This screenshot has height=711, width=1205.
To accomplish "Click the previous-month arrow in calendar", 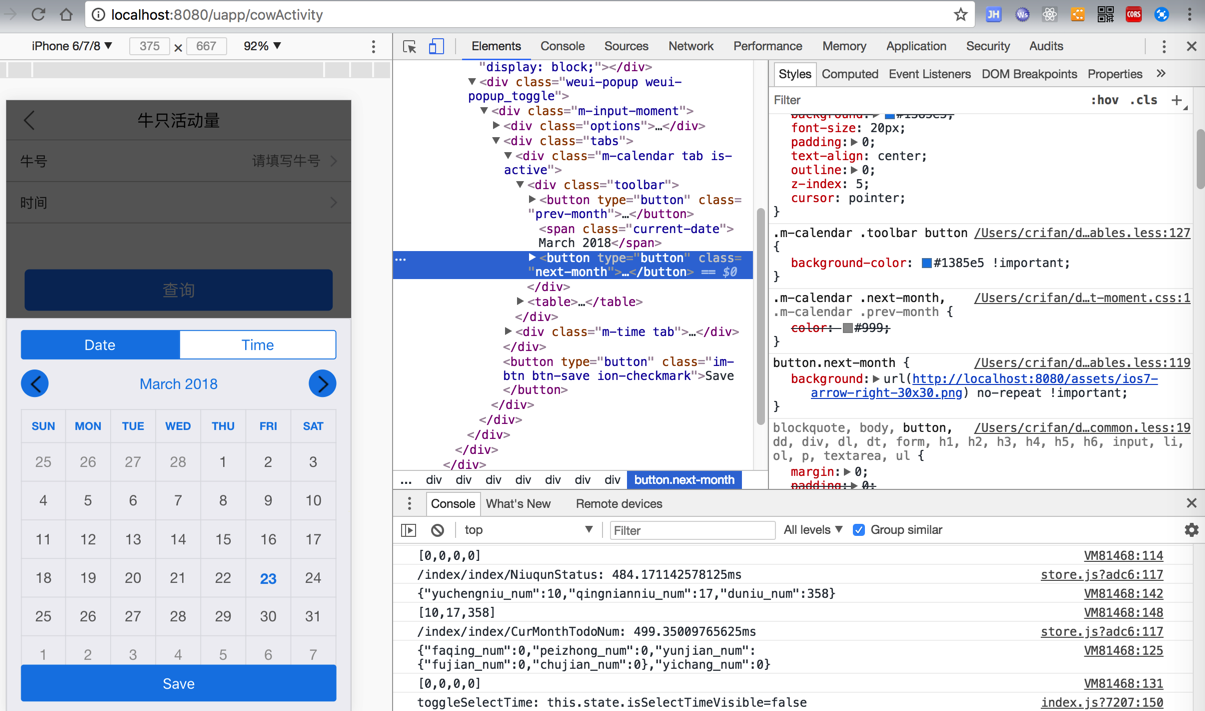I will (35, 384).
